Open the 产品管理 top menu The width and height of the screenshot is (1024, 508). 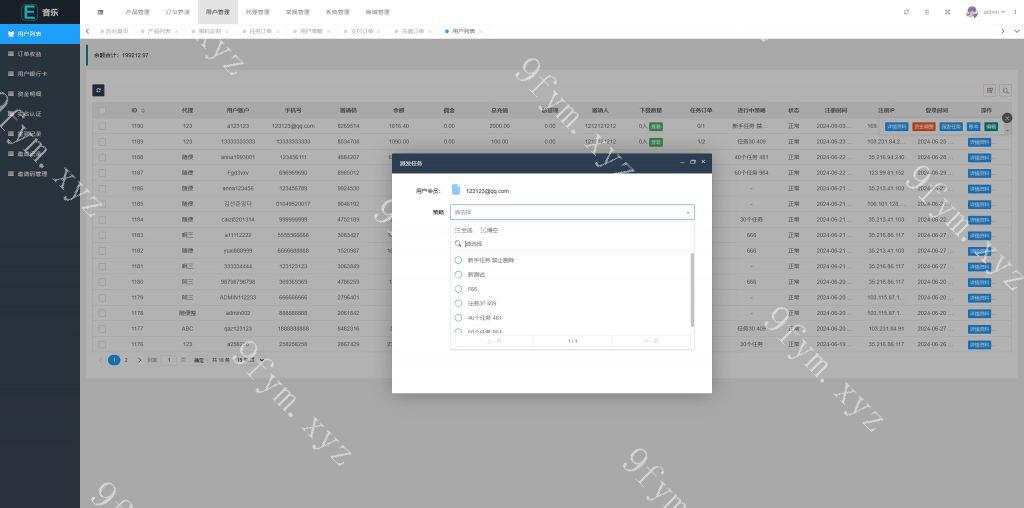(x=137, y=12)
